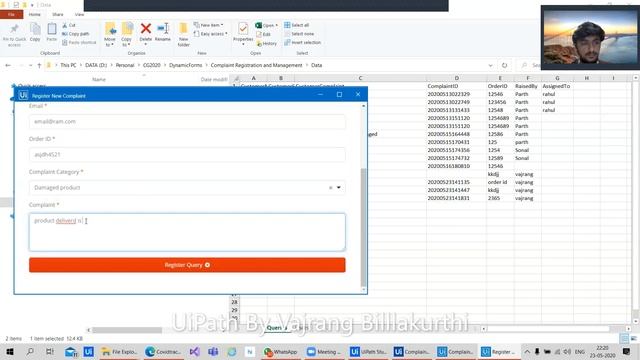Click Complaint Registration and Management breadcrumb
The width and height of the screenshot is (640, 360).
pyautogui.click(x=256, y=65)
